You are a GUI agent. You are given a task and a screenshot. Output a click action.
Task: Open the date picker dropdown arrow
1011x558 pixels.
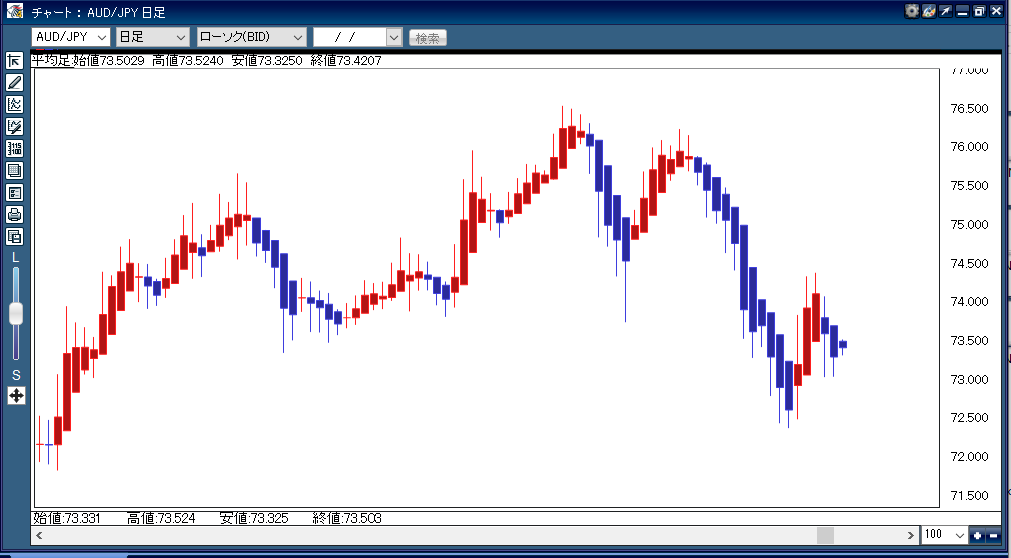394,37
